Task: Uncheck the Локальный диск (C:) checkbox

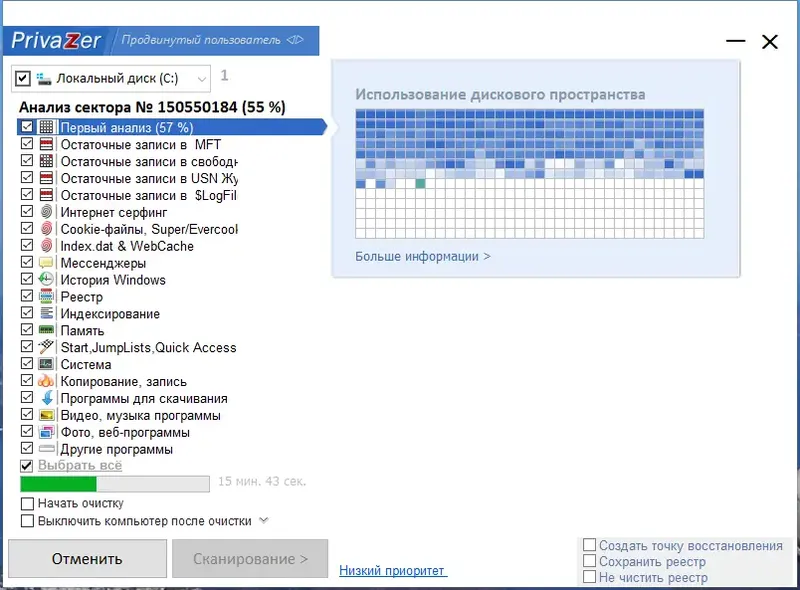Action: (x=22, y=79)
